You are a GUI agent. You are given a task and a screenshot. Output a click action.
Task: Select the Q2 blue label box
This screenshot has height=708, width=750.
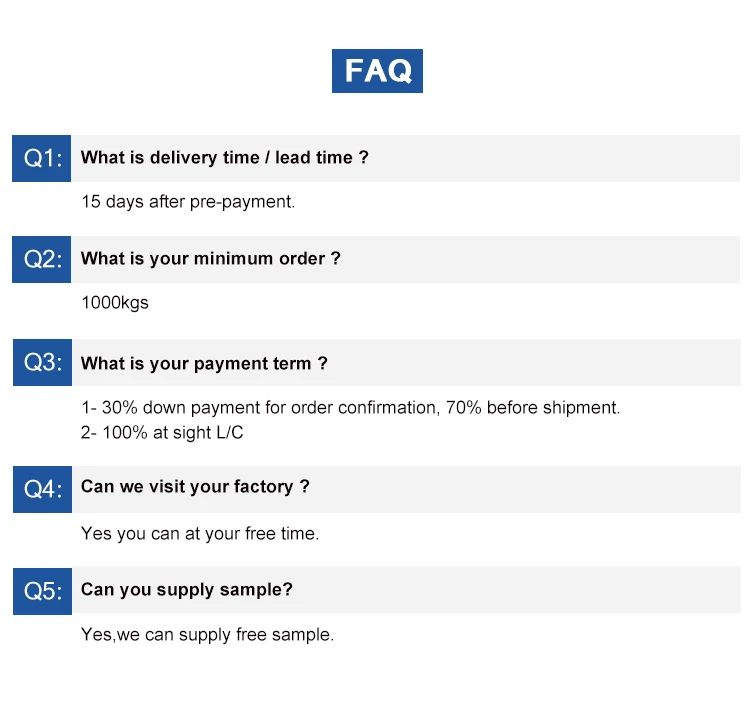coord(42,259)
